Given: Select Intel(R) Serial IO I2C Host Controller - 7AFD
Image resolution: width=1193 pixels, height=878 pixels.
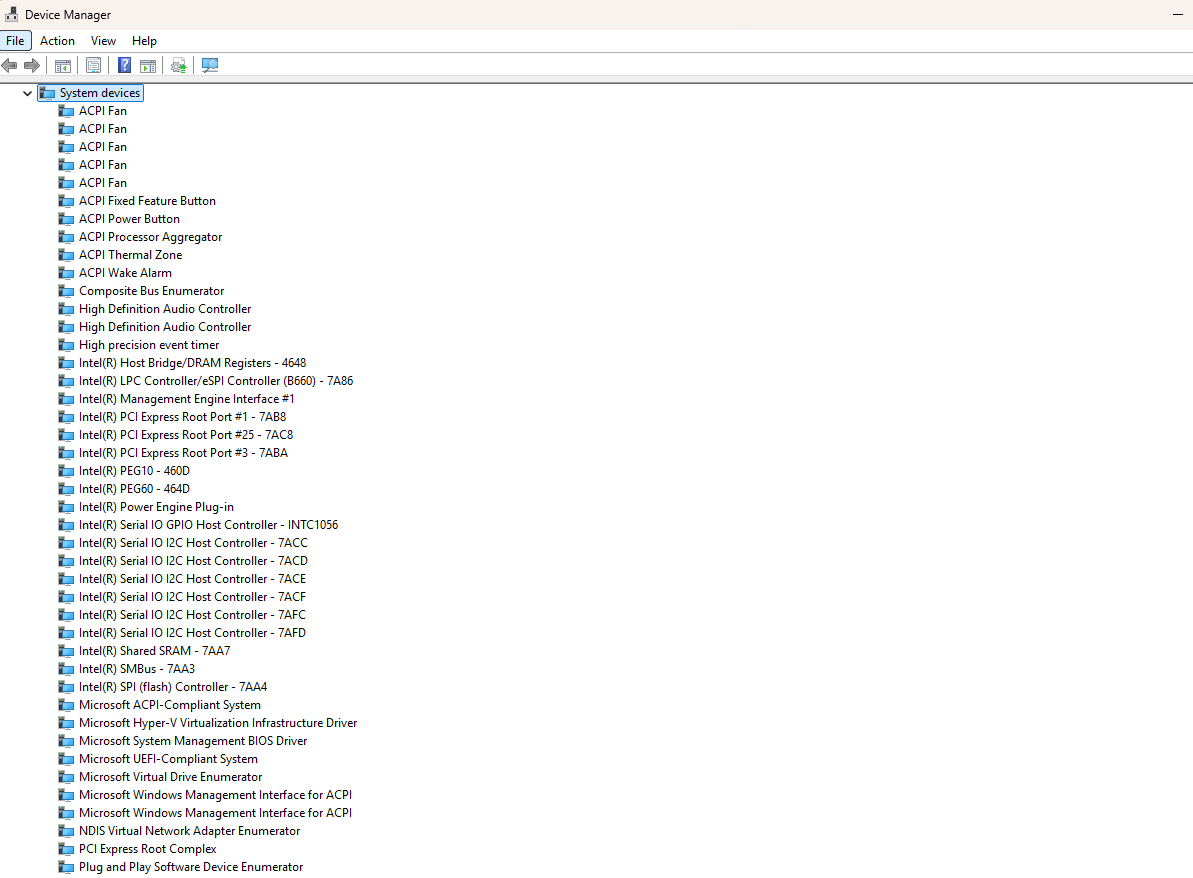Looking at the screenshot, I should pos(192,633).
